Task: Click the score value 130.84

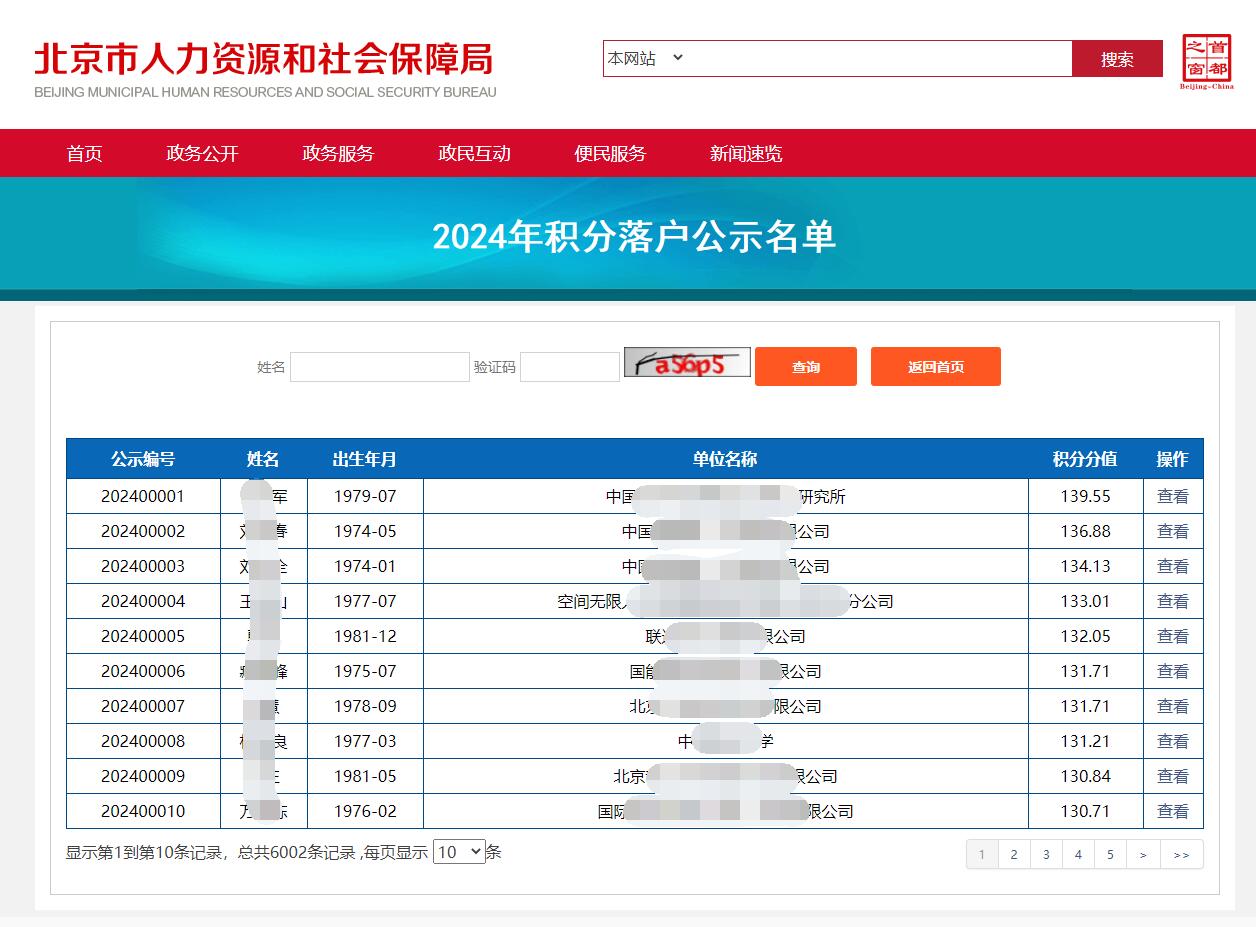Action: coord(1086,776)
